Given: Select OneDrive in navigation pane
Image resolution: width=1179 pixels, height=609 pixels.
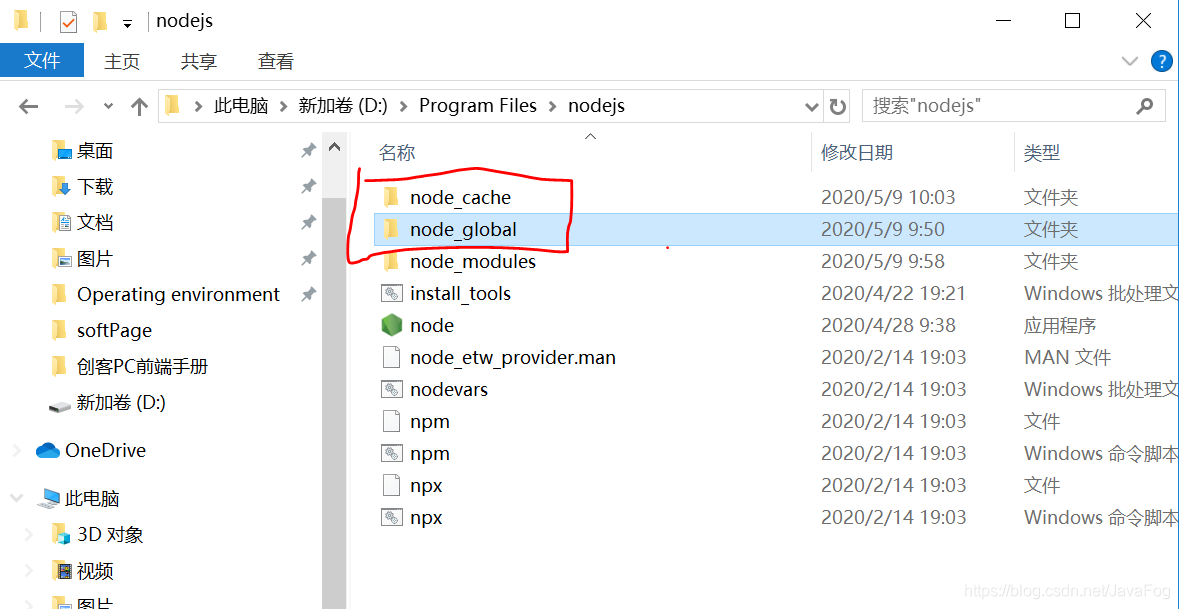Looking at the screenshot, I should [x=105, y=450].
